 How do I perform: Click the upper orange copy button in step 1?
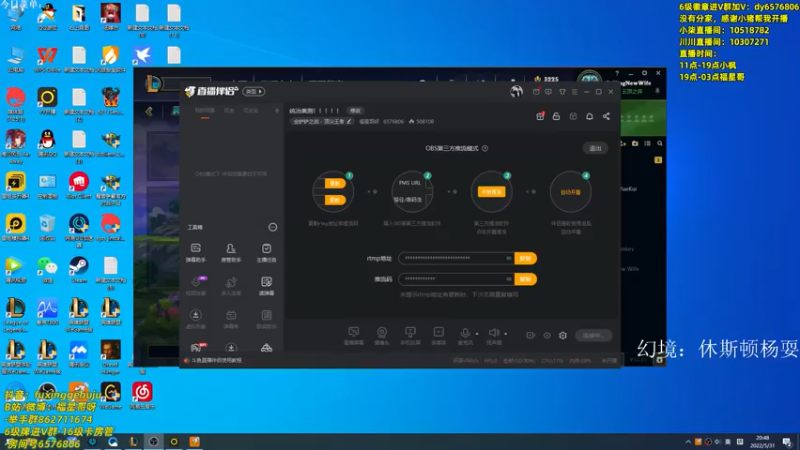point(335,183)
